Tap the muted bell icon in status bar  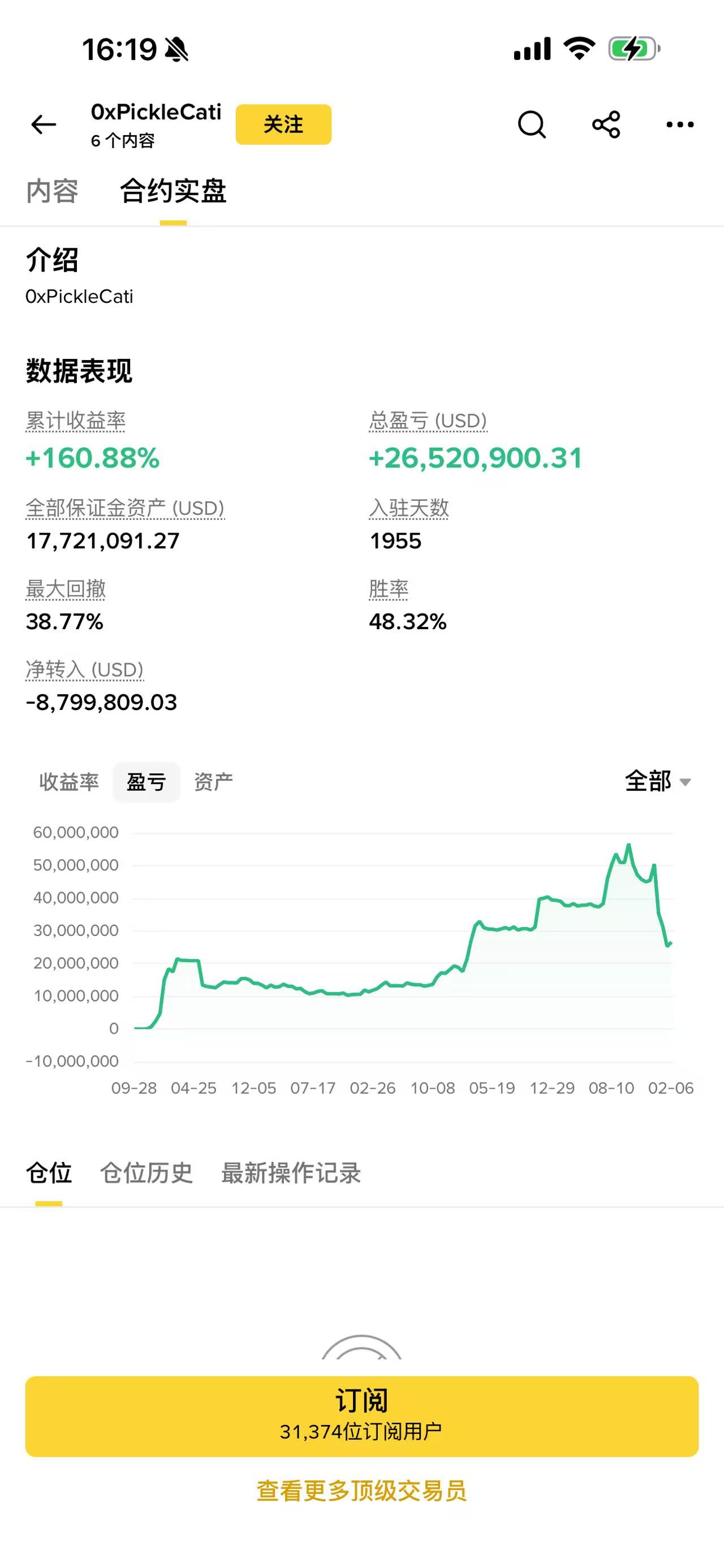[176, 49]
